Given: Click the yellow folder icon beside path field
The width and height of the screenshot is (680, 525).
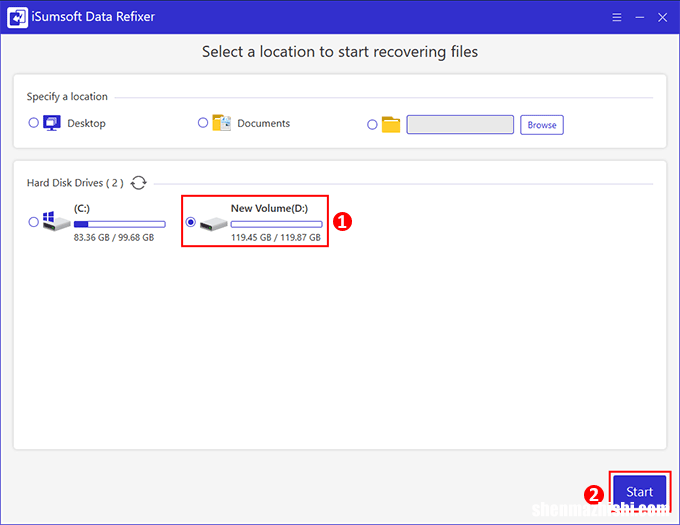Looking at the screenshot, I should [390, 125].
